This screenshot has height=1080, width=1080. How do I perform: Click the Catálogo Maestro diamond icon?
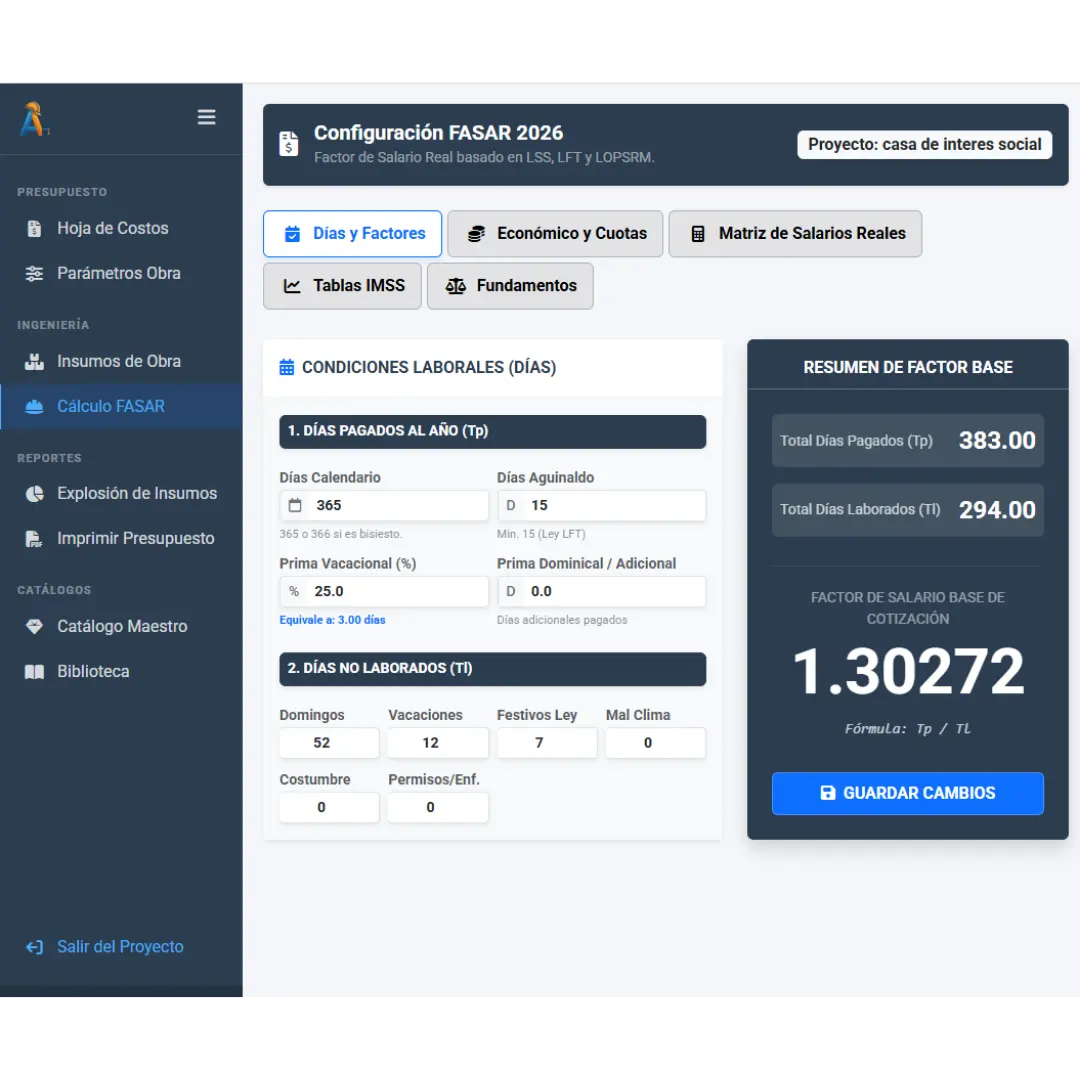34,627
